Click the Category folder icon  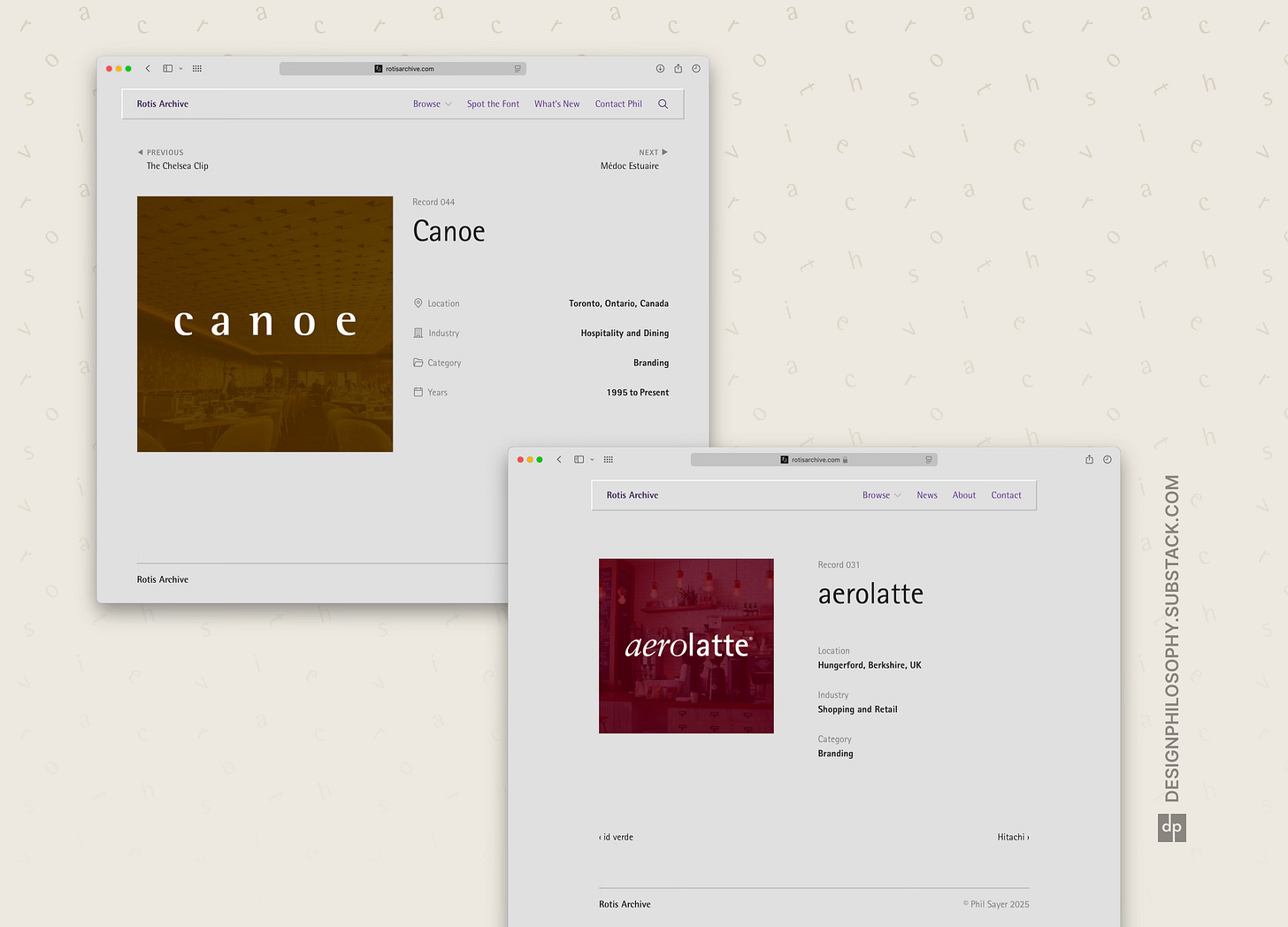418,363
